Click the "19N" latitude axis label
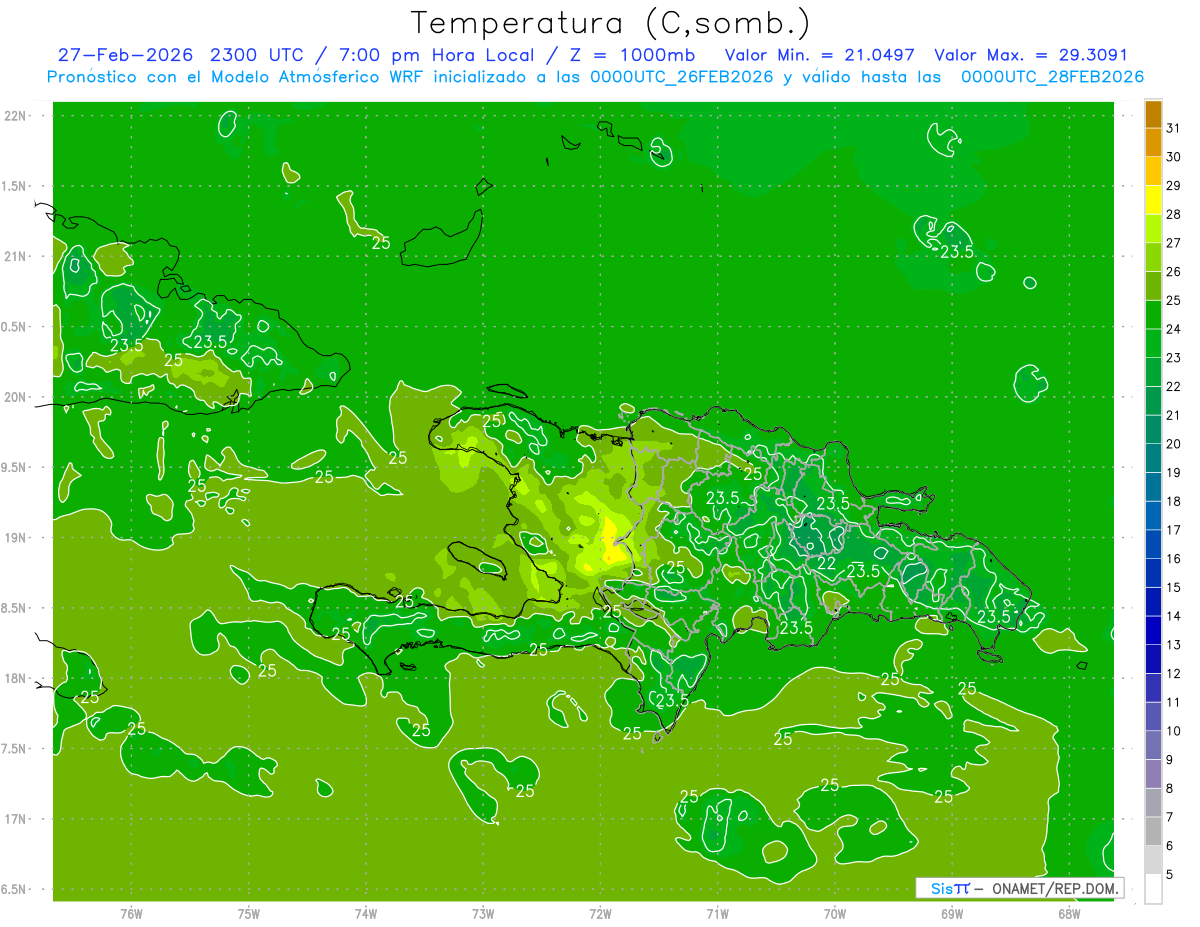 [x=16, y=538]
